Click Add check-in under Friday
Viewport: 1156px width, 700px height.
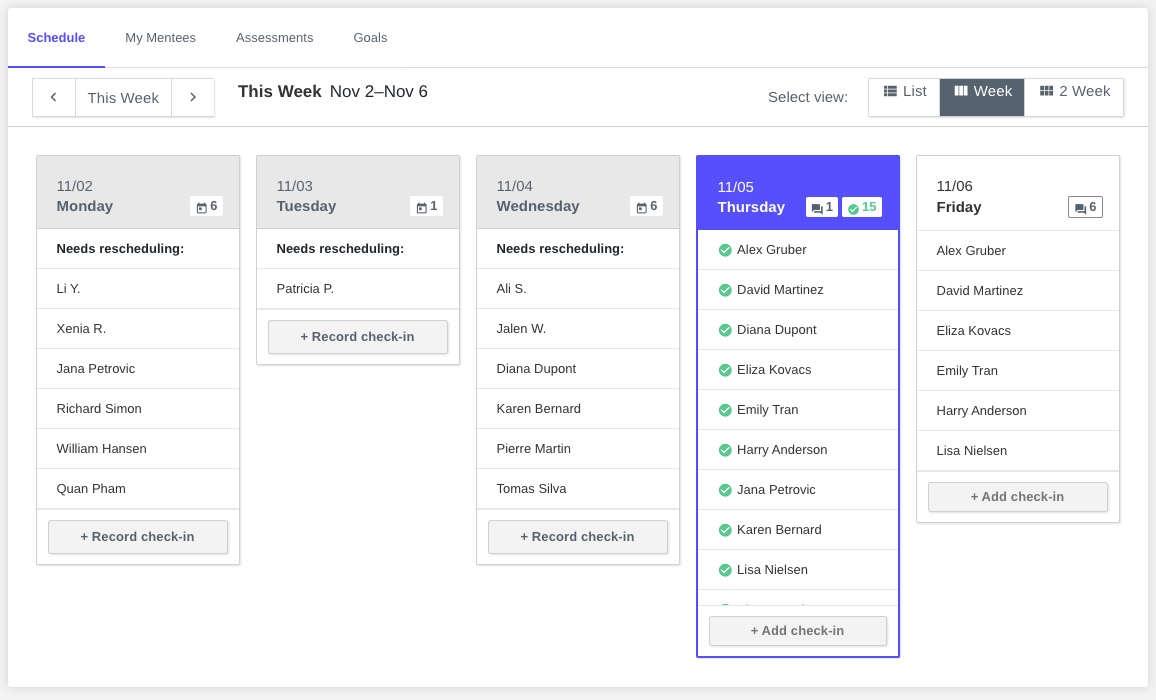pos(1018,497)
